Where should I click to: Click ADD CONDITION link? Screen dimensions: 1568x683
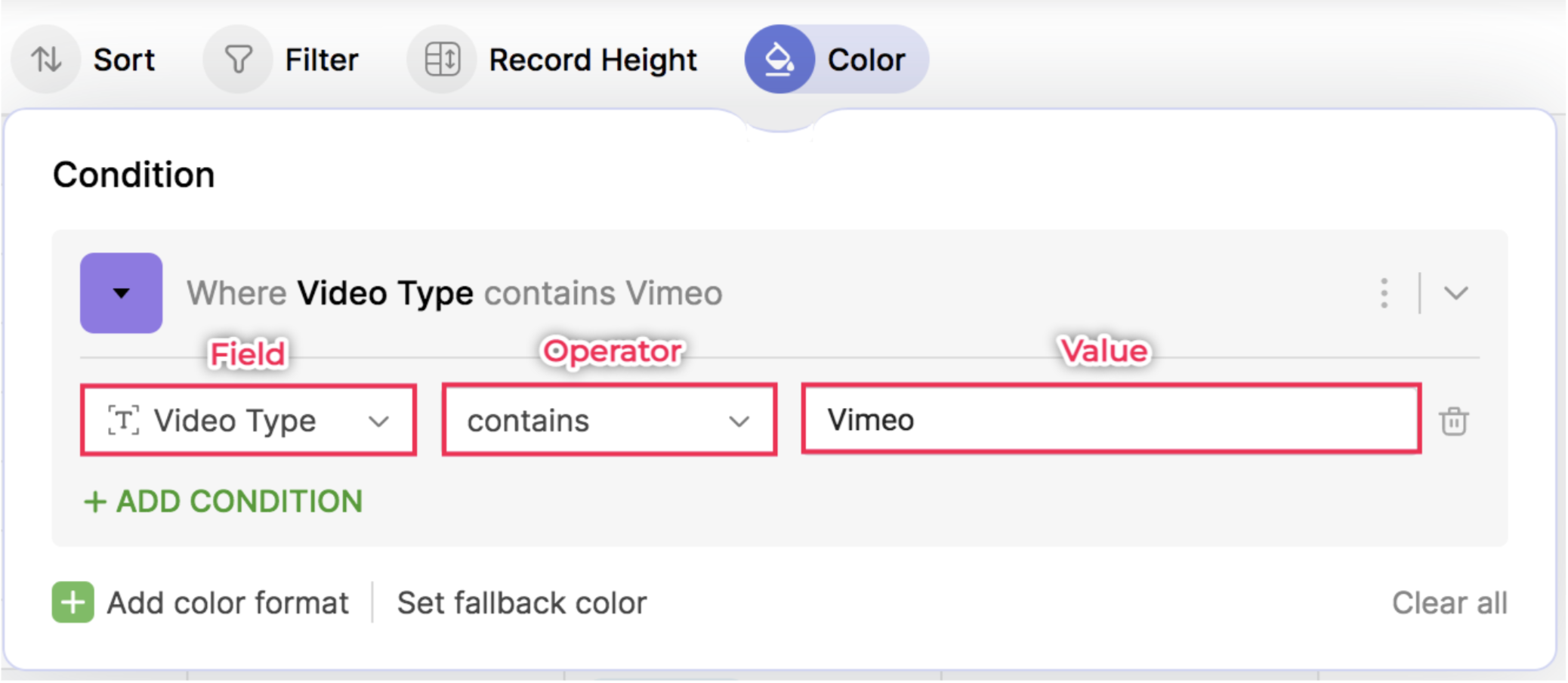224,502
